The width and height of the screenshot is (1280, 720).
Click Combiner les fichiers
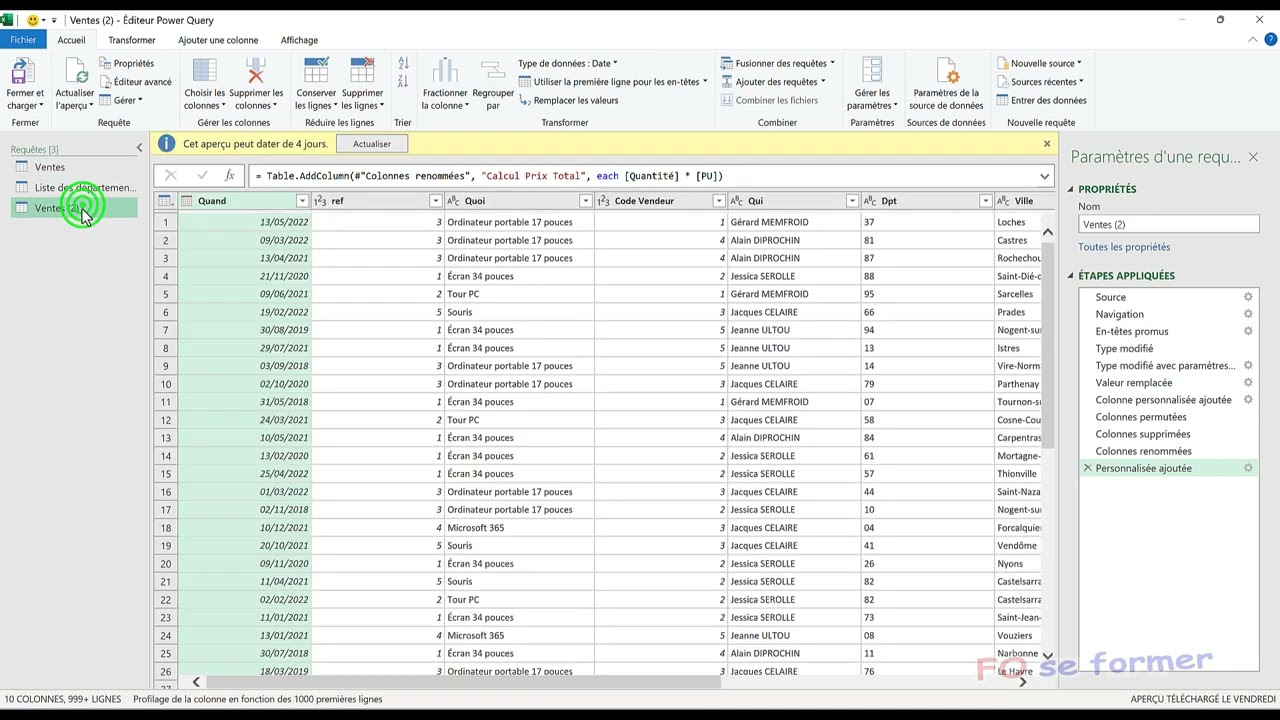point(769,100)
